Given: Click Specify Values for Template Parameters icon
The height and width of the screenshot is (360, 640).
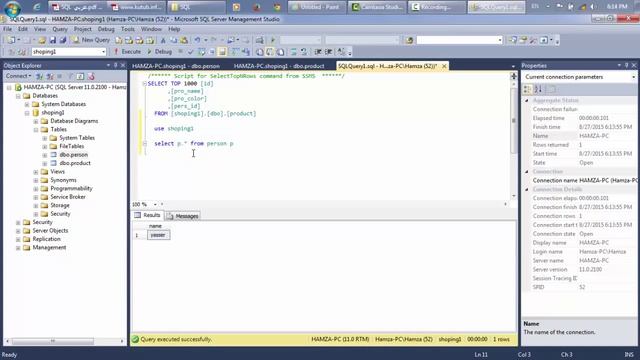Looking at the screenshot, I should tap(341, 52).
